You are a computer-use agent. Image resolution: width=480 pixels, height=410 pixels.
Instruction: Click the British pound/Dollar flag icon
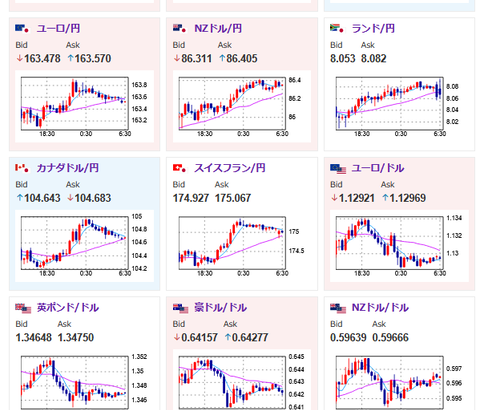click(x=23, y=308)
